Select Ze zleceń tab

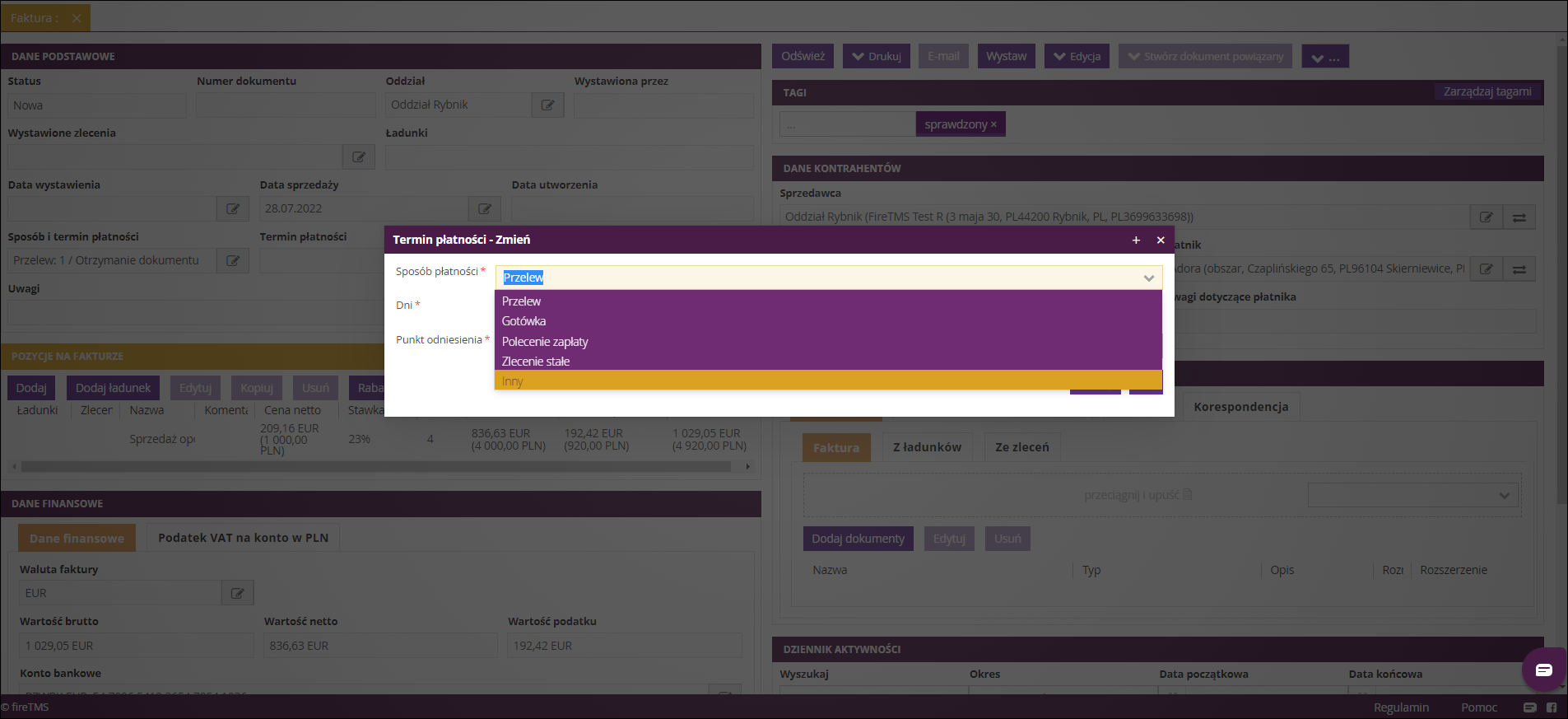[x=1021, y=447]
